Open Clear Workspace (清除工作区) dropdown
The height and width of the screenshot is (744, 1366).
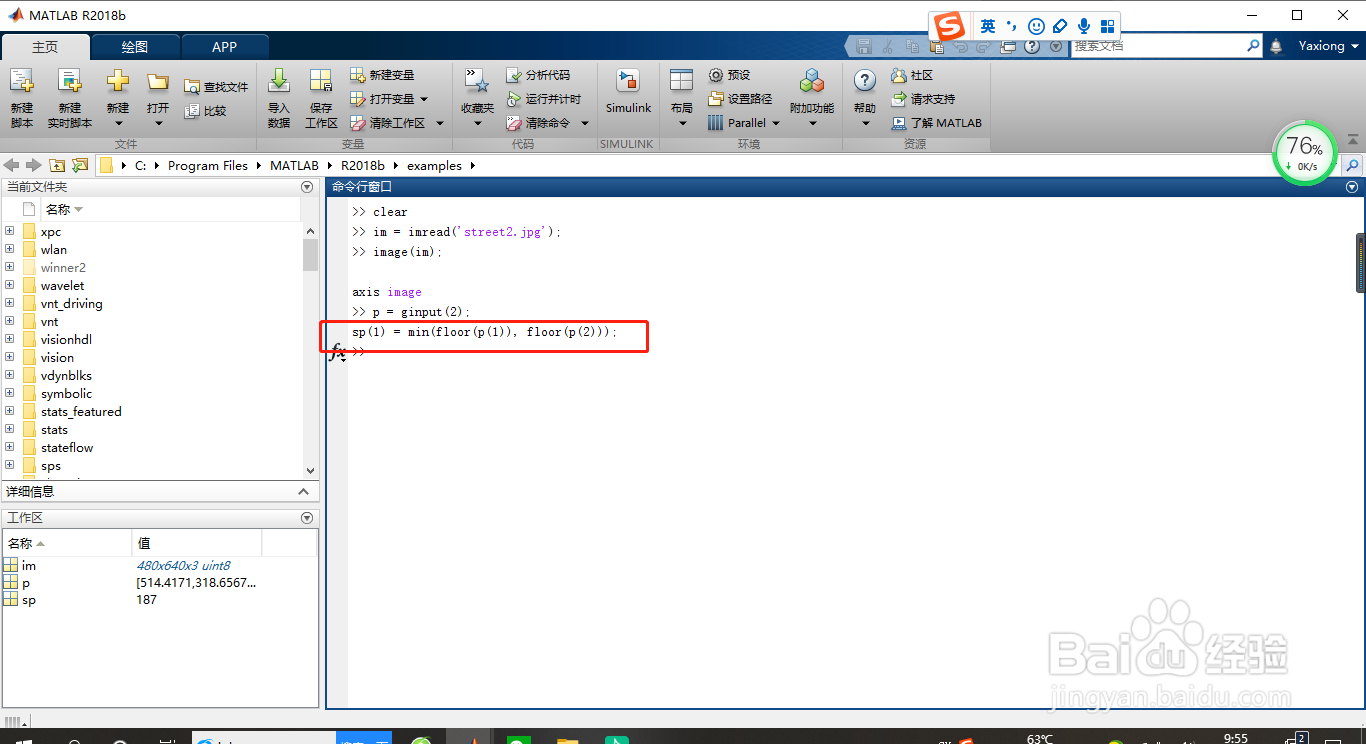(395, 123)
